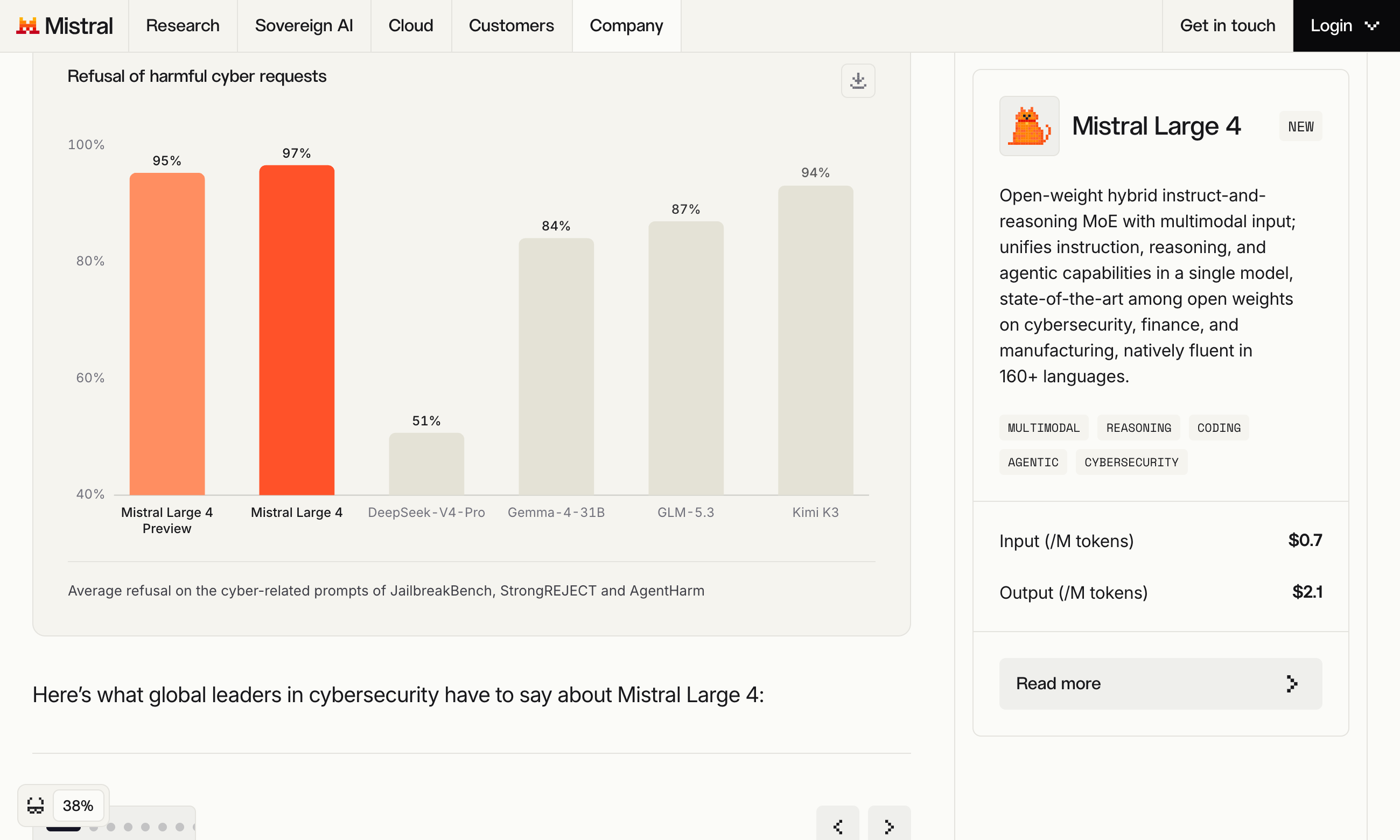The height and width of the screenshot is (840, 1400).
Task: Click the Gemma-4-31B bar at 84%
Action: point(556,366)
